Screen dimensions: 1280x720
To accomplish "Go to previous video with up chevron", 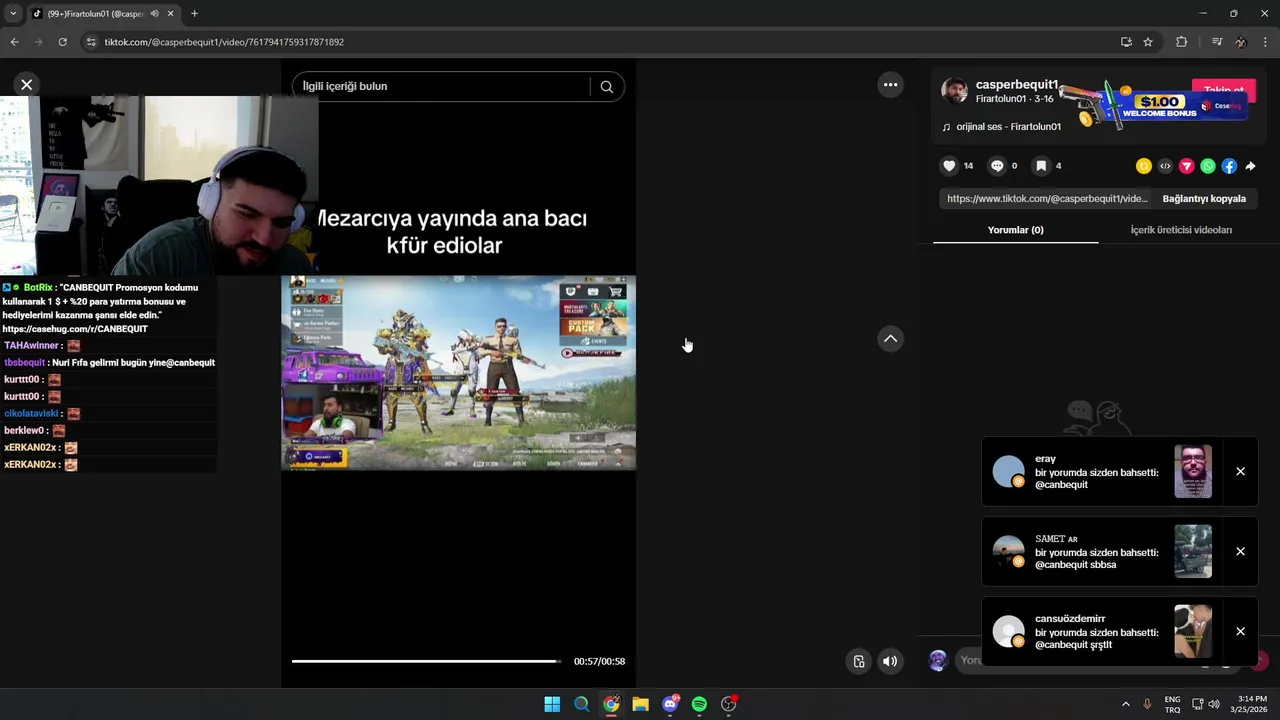I will pos(890,339).
